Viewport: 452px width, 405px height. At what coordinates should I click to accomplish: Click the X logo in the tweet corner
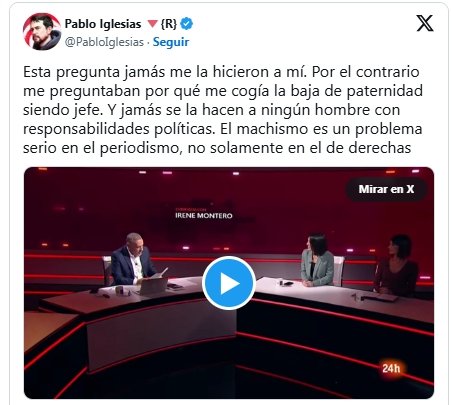[425, 23]
